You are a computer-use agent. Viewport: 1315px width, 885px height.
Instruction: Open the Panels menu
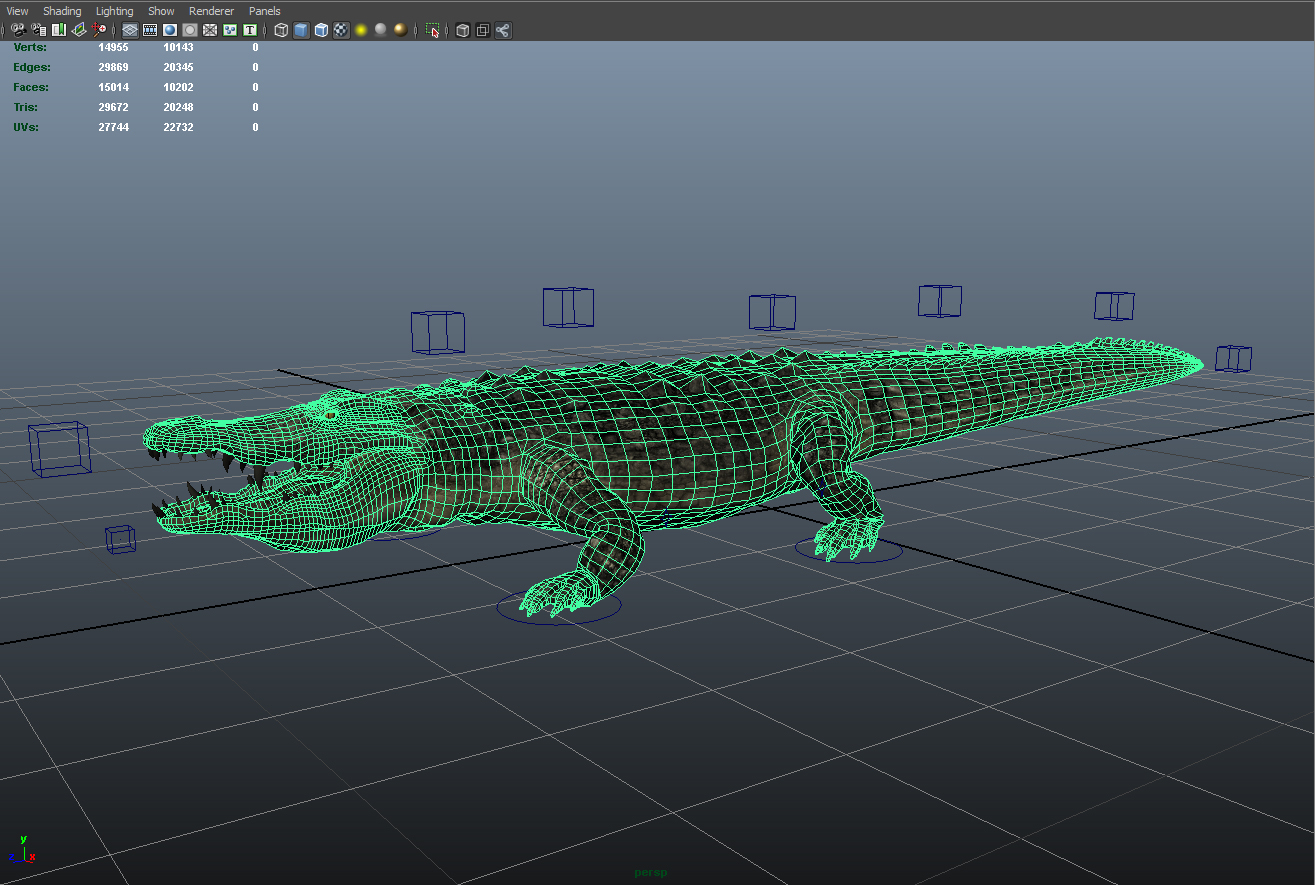[264, 10]
